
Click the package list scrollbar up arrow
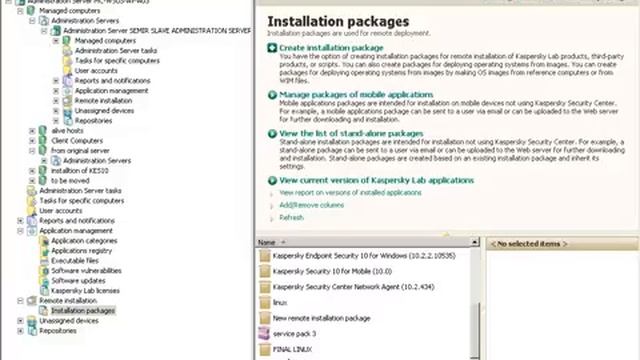pyautogui.click(x=475, y=242)
